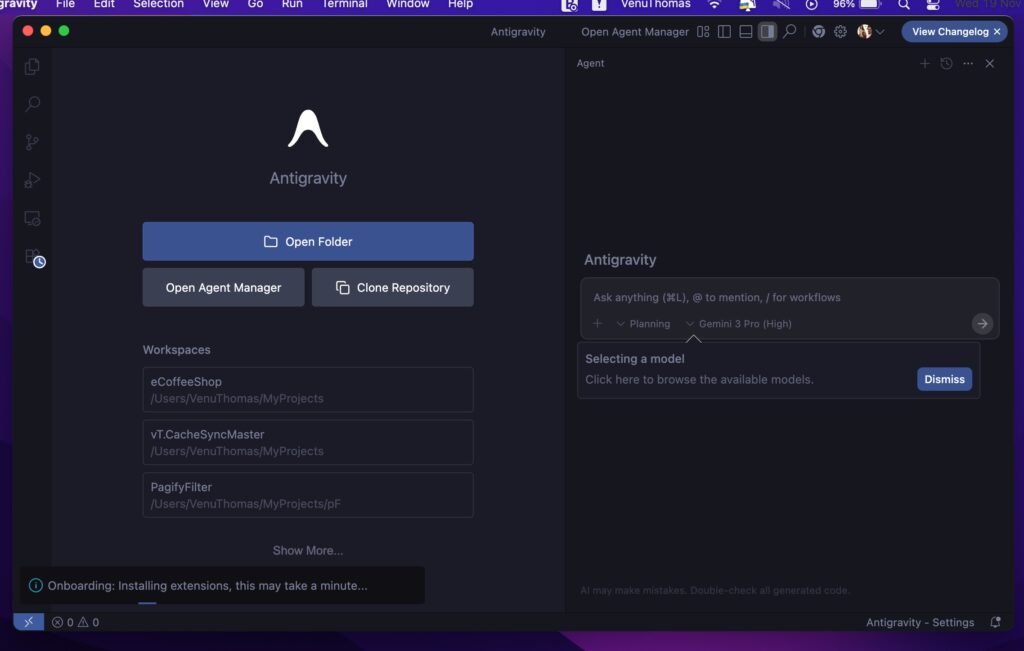Show past agent conversations history icon
Image resolution: width=1024 pixels, height=651 pixels.
(946, 64)
